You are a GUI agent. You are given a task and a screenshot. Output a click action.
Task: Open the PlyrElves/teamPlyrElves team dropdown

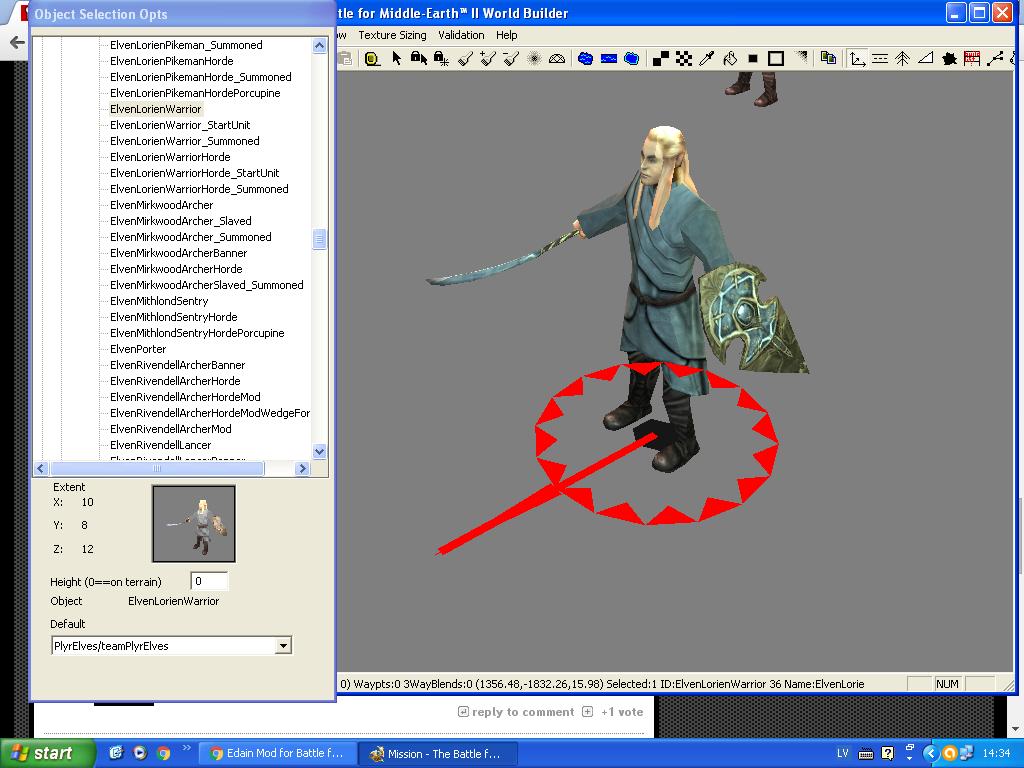click(x=283, y=646)
